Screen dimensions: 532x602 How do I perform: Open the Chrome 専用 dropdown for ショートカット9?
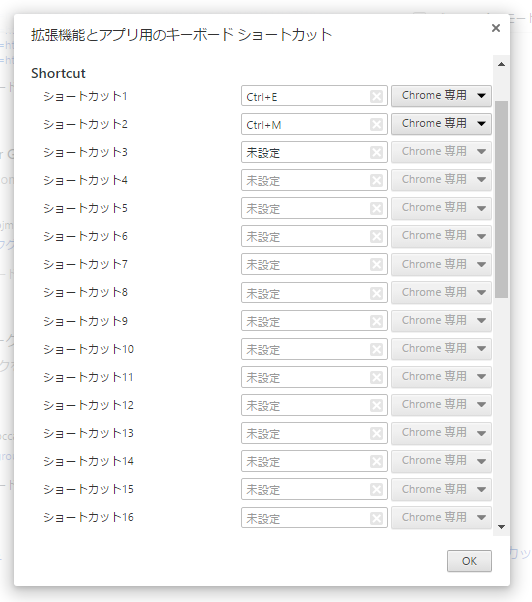tap(441, 321)
